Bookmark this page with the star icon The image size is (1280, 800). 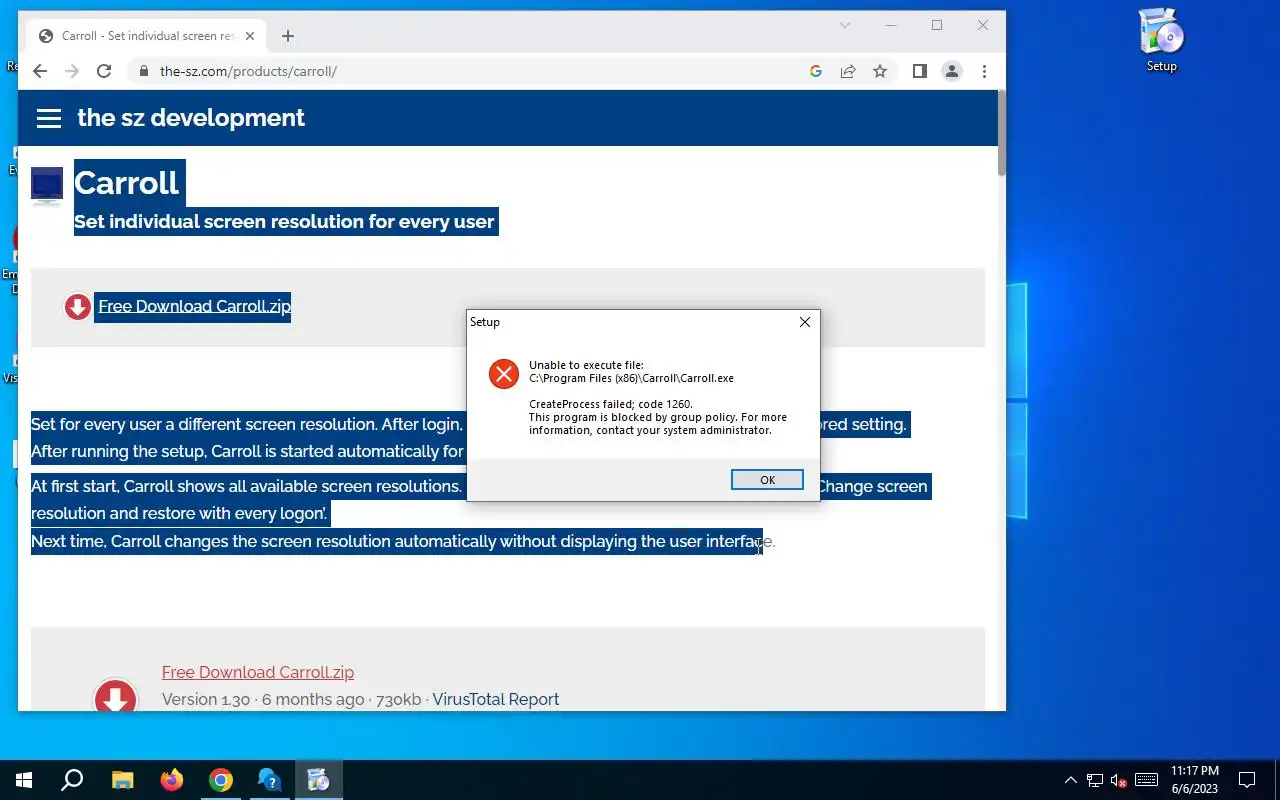tap(880, 71)
